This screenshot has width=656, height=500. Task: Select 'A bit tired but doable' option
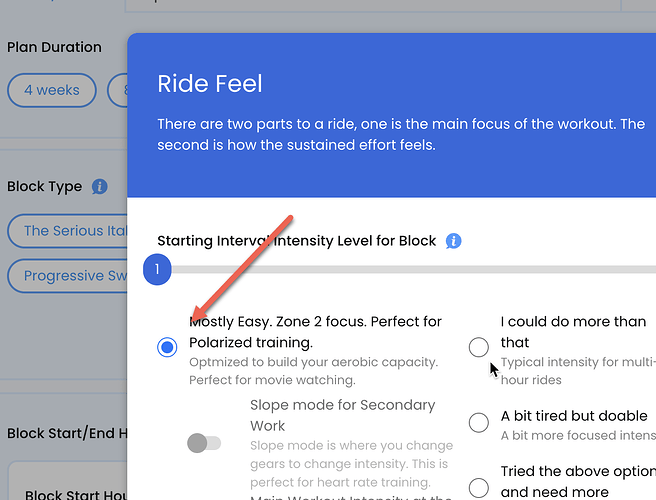pyautogui.click(x=479, y=423)
